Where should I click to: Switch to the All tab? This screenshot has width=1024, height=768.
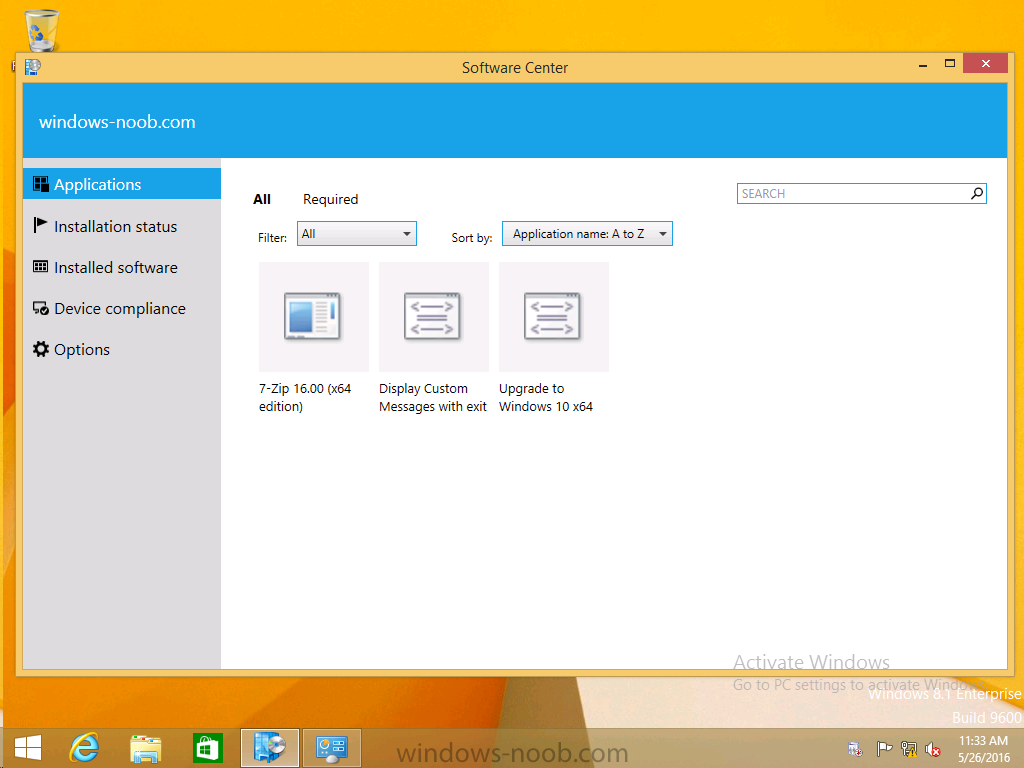(262, 199)
